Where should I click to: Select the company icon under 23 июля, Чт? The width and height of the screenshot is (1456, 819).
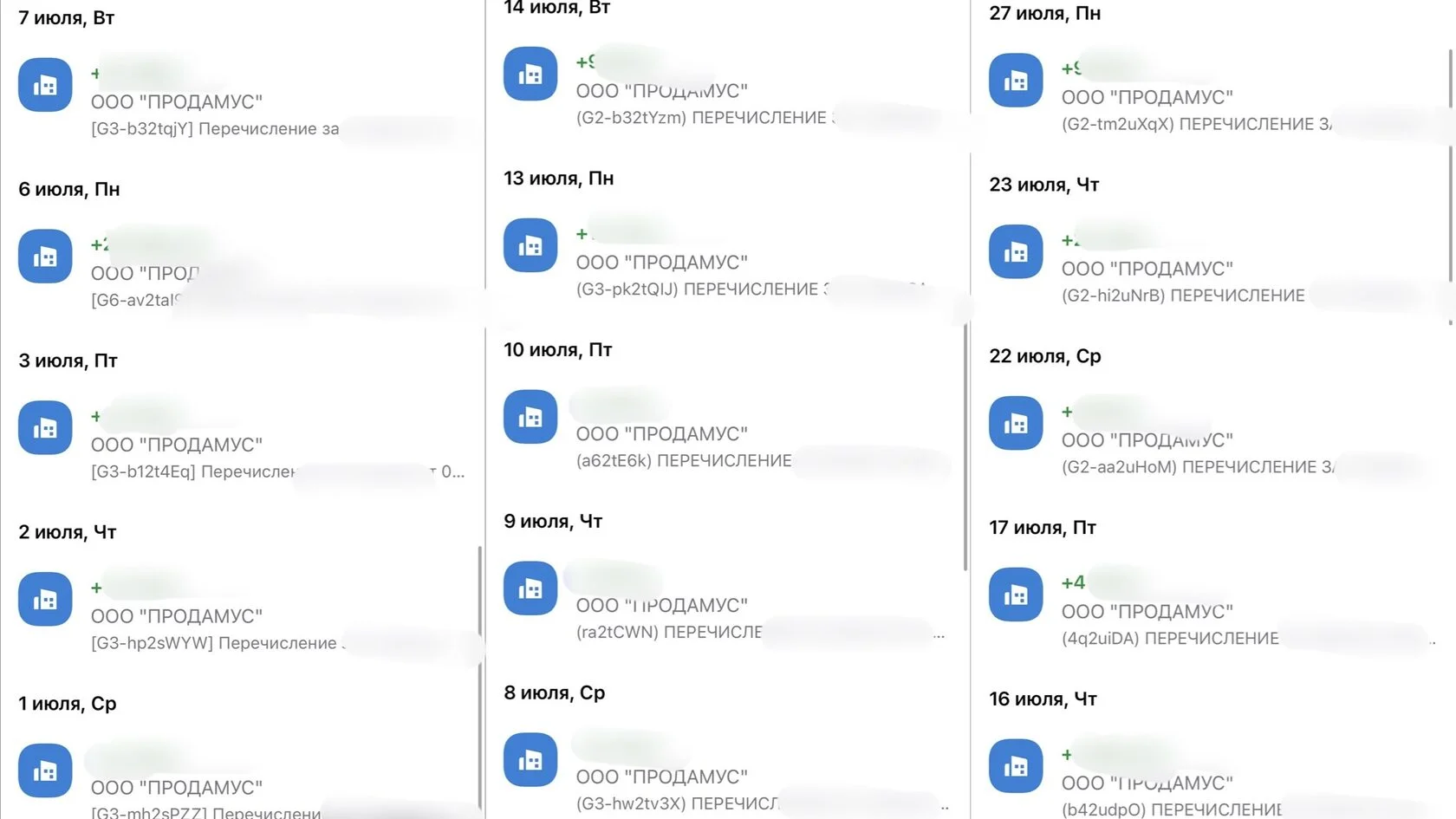[x=1016, y=252]
